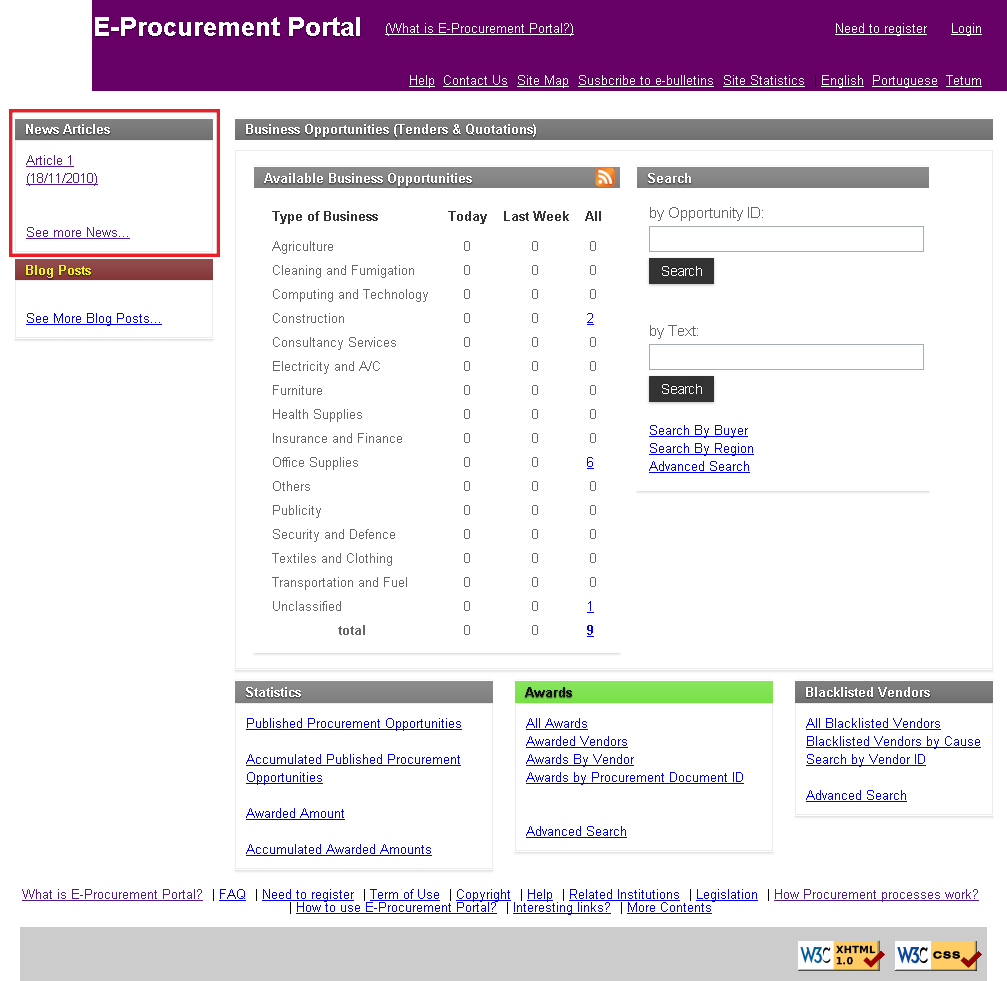The height and width of the screenshot is (981, 1007).
Task: Open the W3C CSS validation badge
Action: 937,955
